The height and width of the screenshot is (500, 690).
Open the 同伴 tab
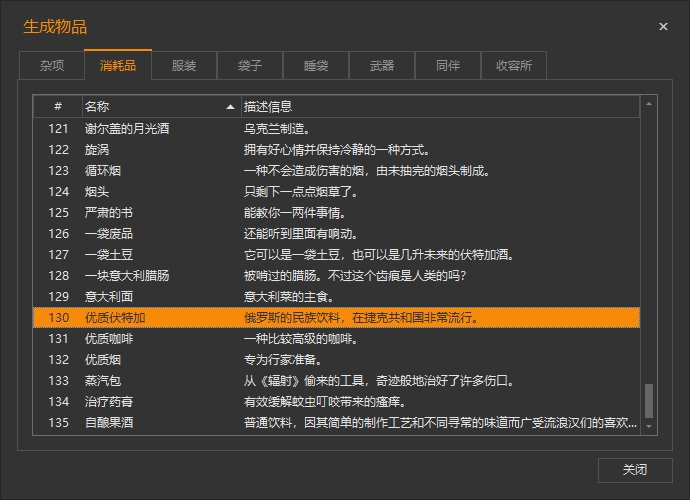coord(448,66)
